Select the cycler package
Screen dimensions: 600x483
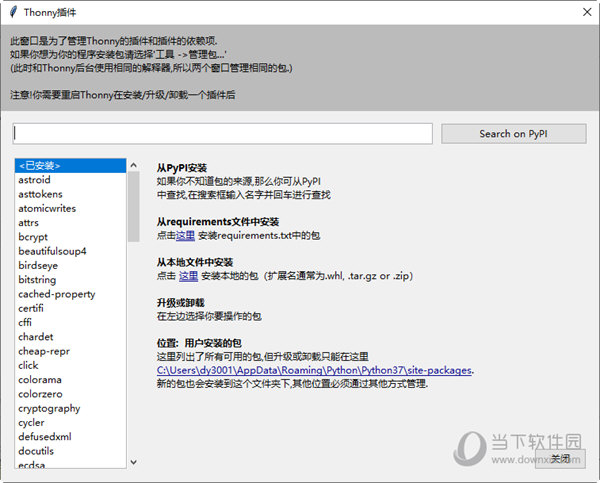pos(70,423)
